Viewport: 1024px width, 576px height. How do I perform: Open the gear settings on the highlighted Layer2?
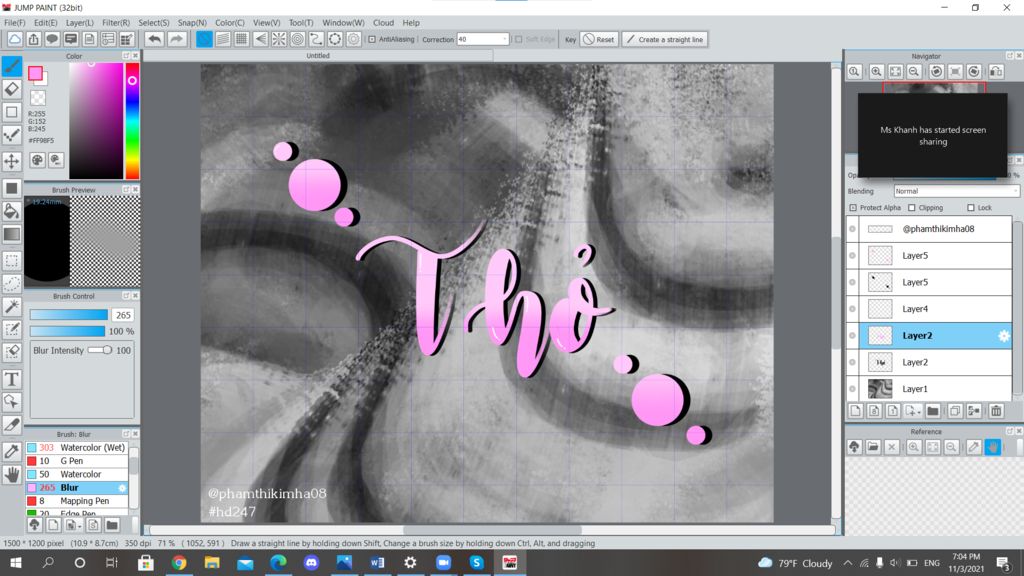click(x=1003, y=336)
